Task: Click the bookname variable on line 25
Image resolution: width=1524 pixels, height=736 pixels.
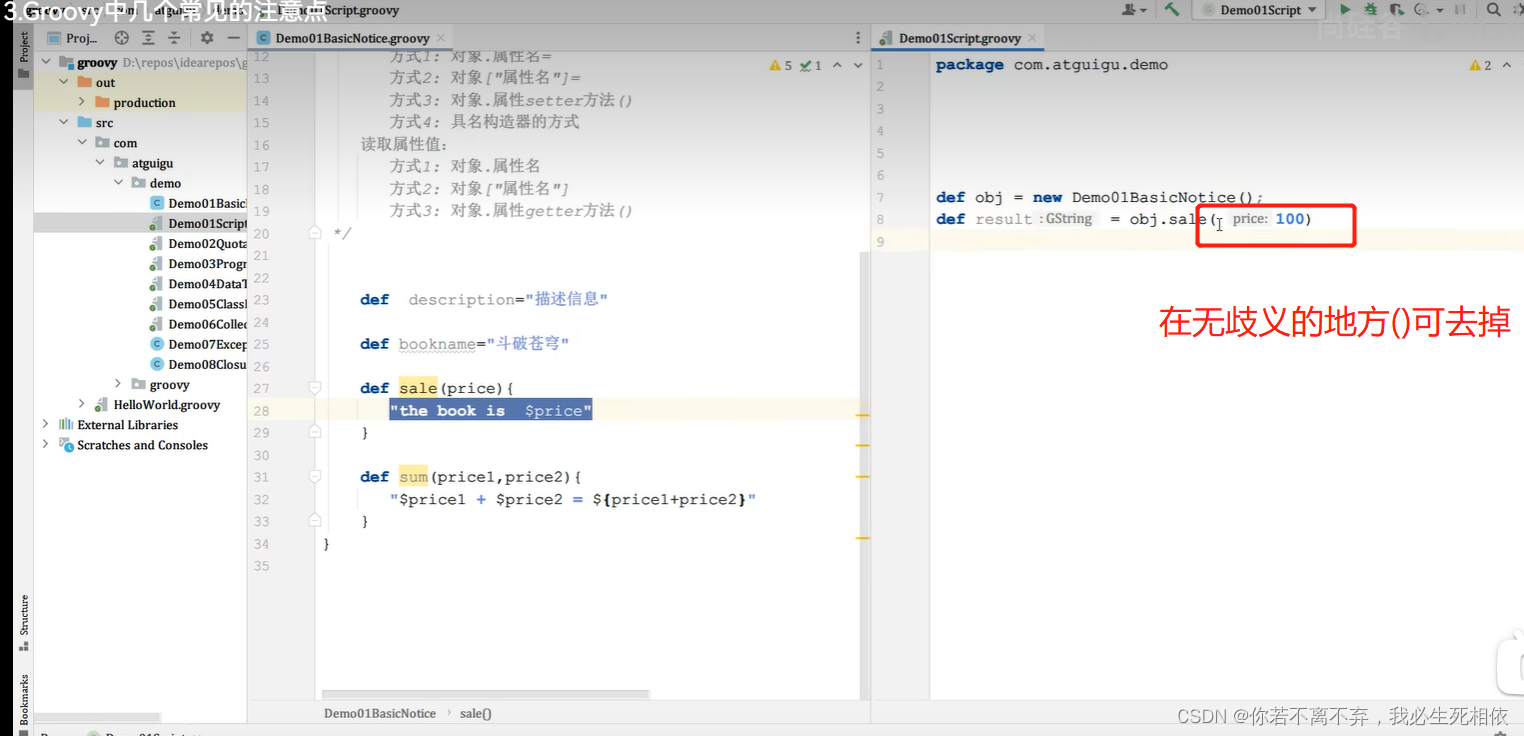Action: tap(437, 344)
